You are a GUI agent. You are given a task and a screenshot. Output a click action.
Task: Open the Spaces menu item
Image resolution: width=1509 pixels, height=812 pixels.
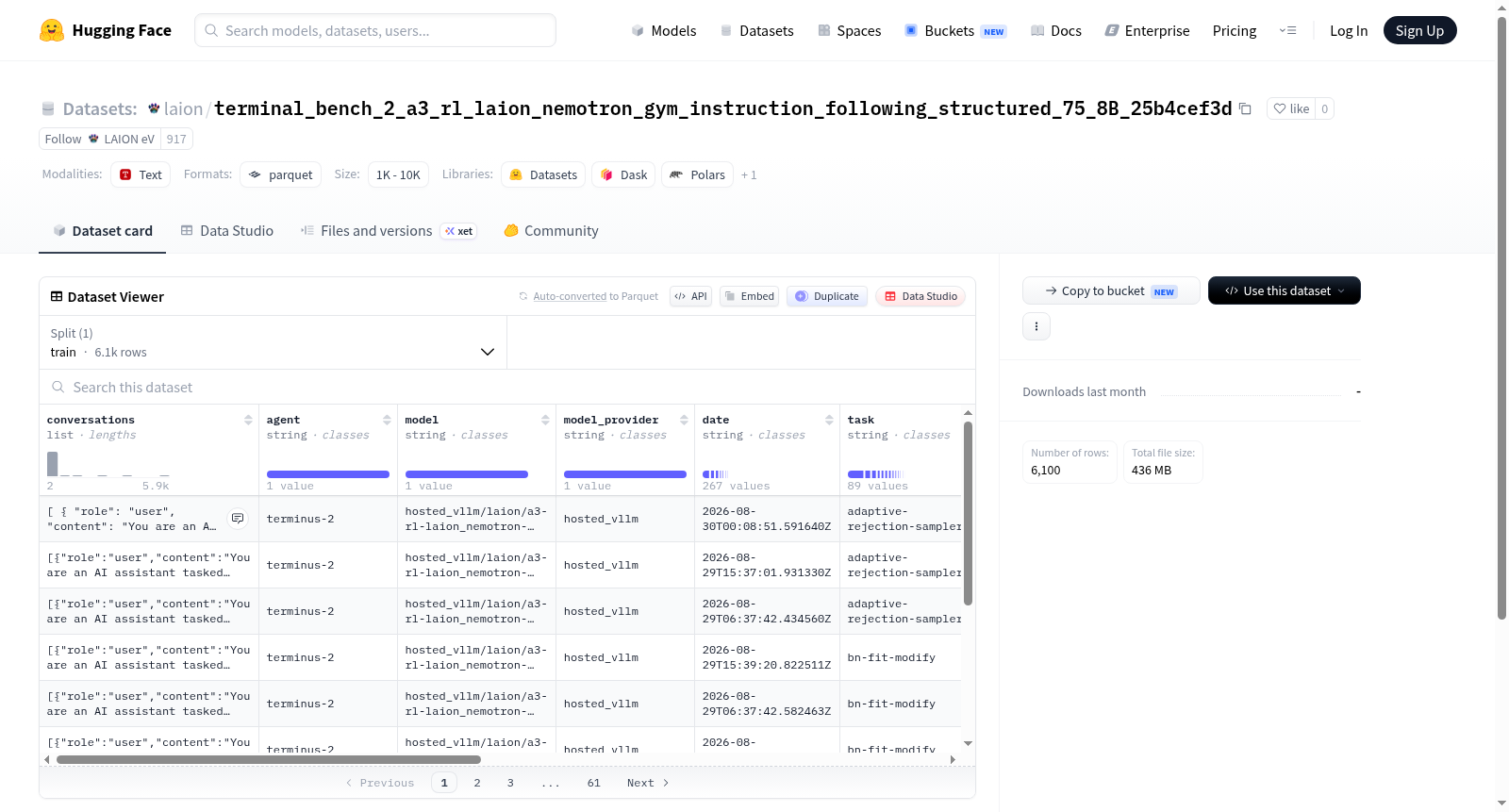[850, 30]
